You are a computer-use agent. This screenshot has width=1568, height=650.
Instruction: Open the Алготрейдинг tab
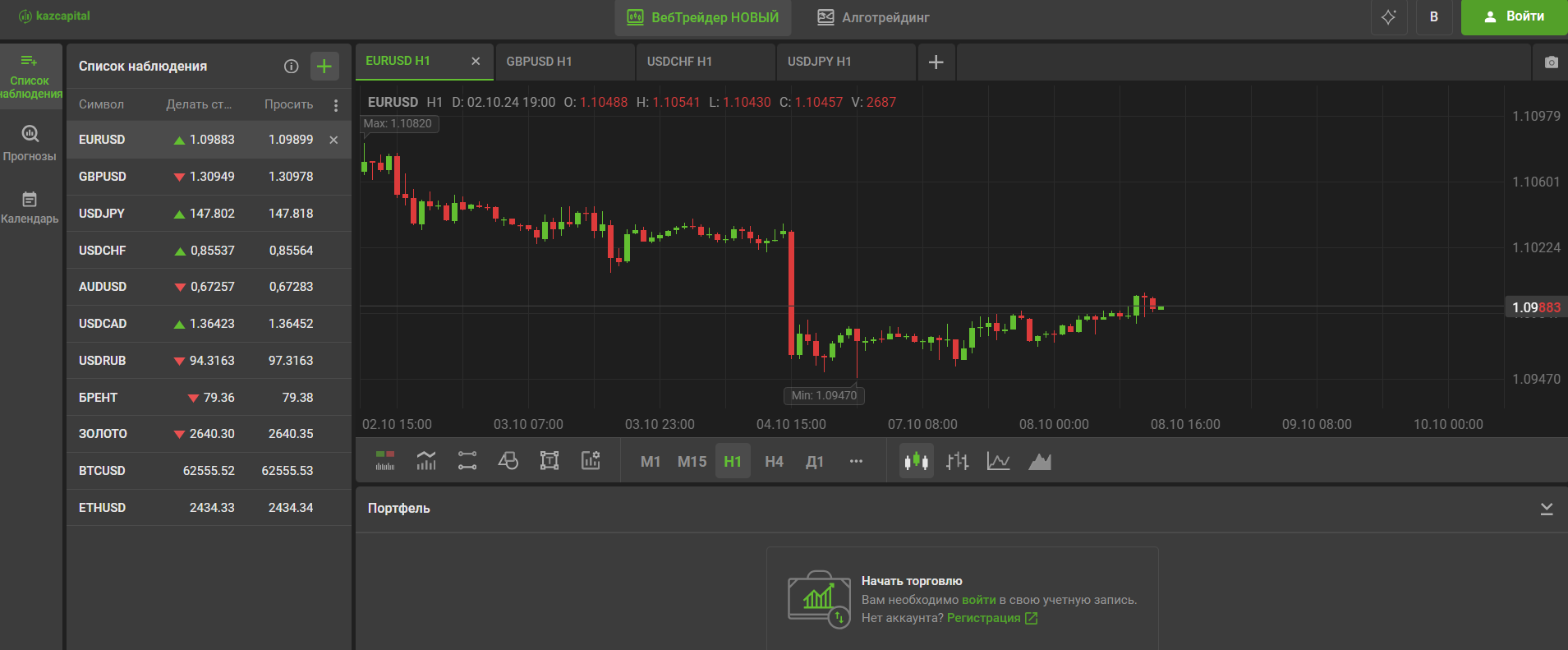[873, 17]
